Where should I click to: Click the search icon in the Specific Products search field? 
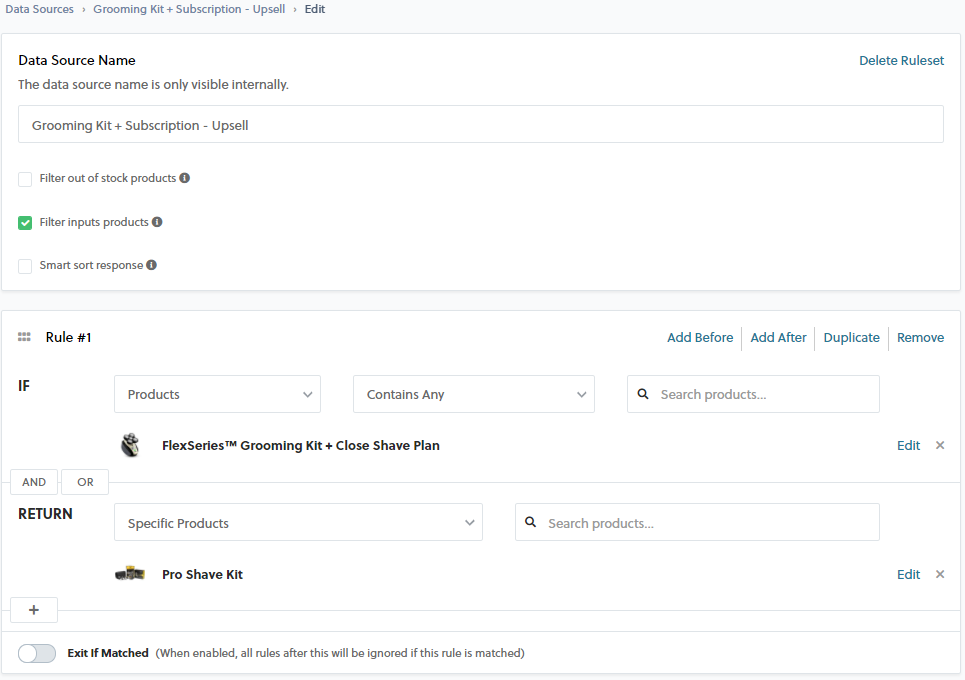point(530,522)
